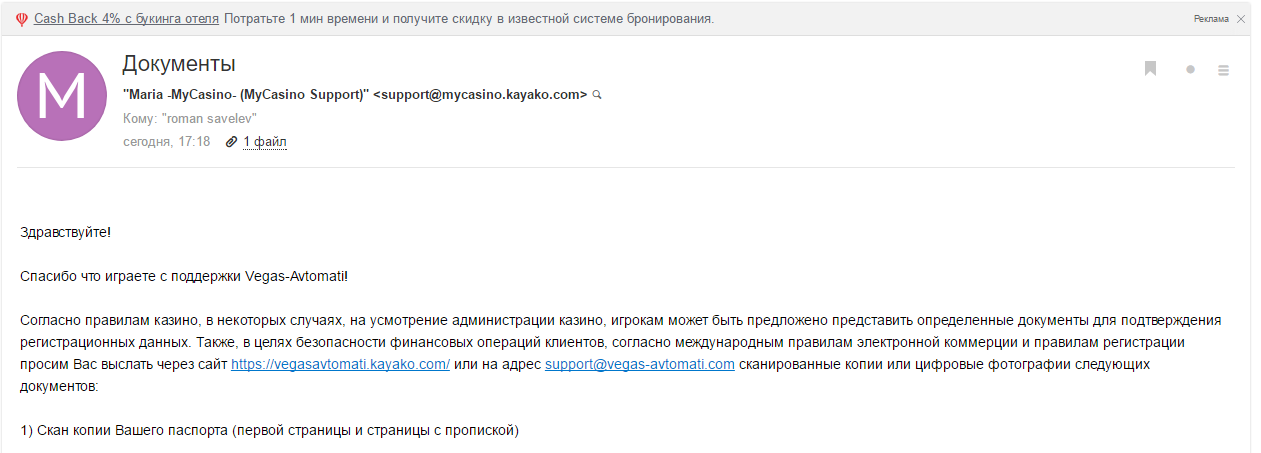1261x453 pixels.
Task: Click the email subject 'Документы'
Action: pos(179,64)
